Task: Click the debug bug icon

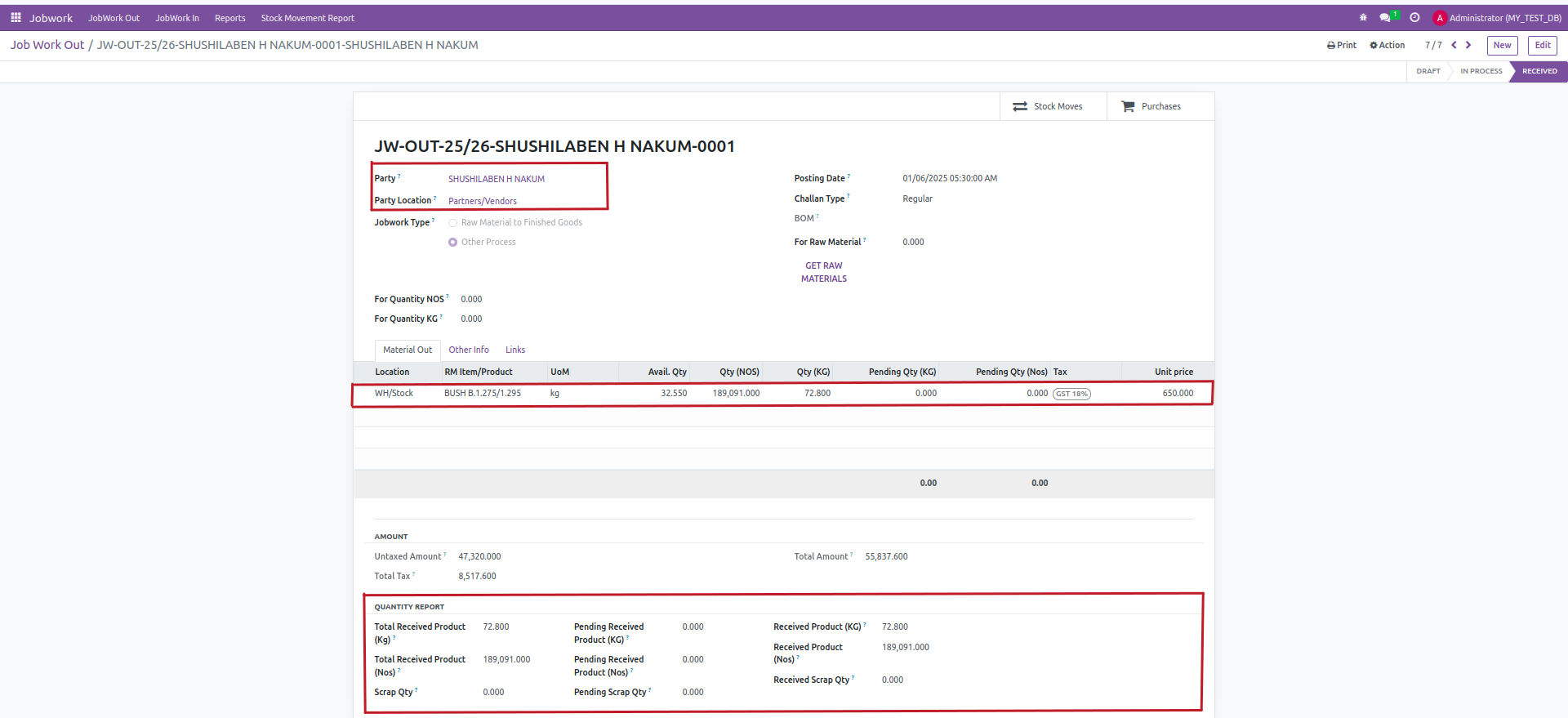Action: pos(1363,17)
